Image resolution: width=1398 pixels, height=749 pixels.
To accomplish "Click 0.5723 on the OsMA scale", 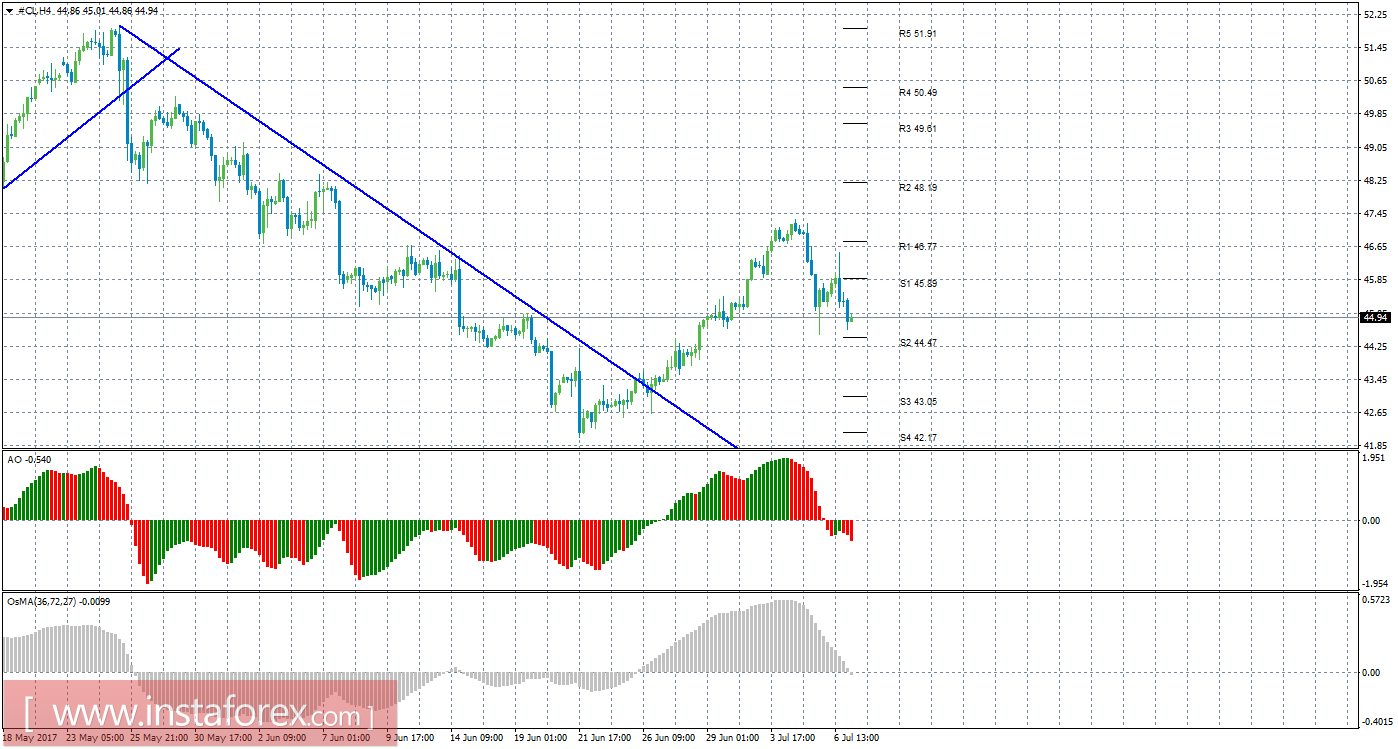I will tap(1376, 600).
